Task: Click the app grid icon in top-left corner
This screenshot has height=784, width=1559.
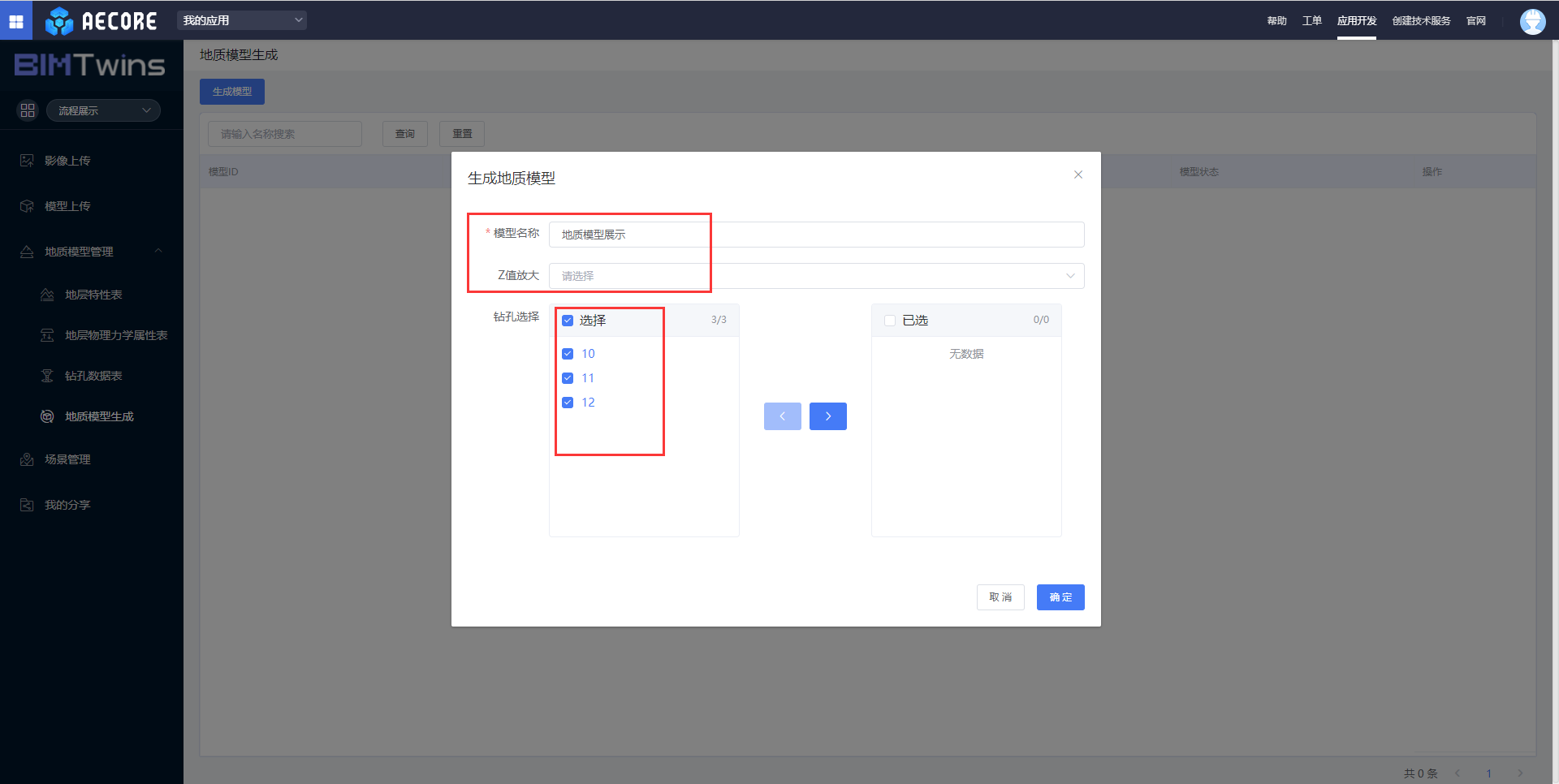Action: pyautogui.click(x=16, y=21)
